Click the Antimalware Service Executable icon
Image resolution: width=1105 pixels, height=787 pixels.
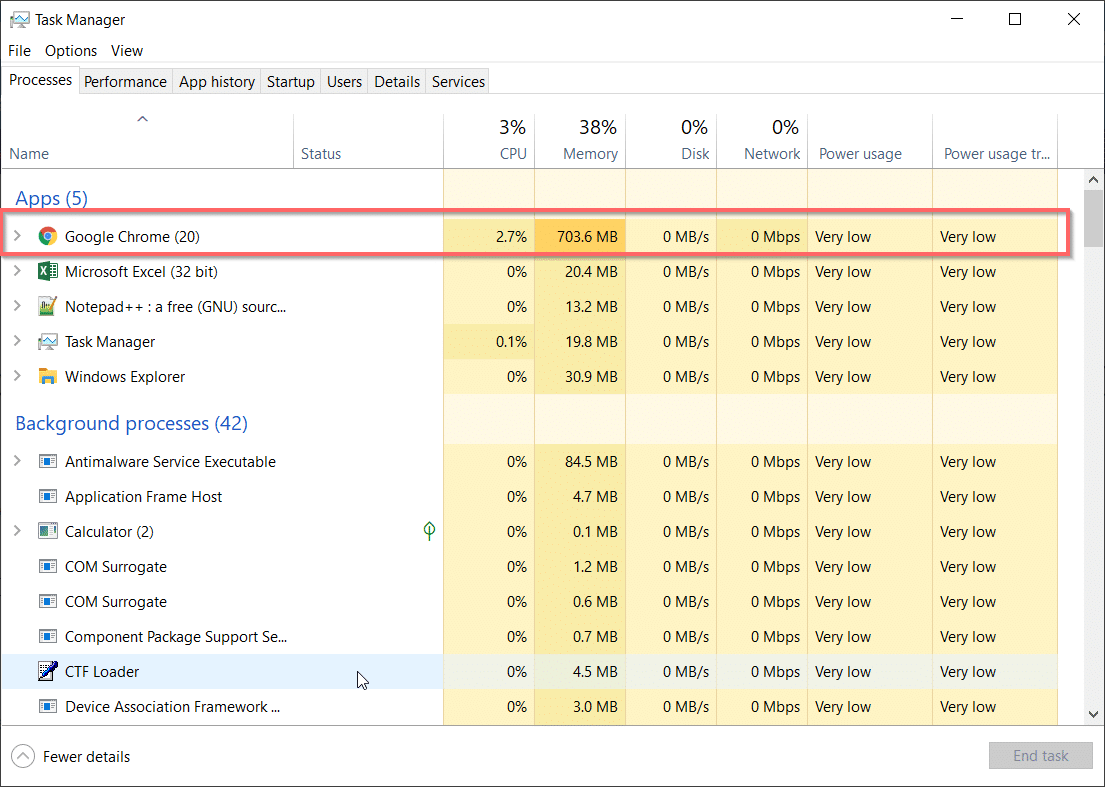click(x=48, y=461)
